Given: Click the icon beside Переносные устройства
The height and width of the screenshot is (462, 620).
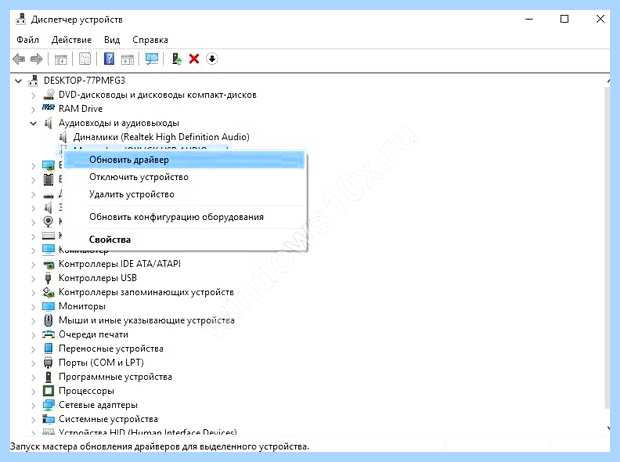Looking at the screenshot, I should pos(48,348).
